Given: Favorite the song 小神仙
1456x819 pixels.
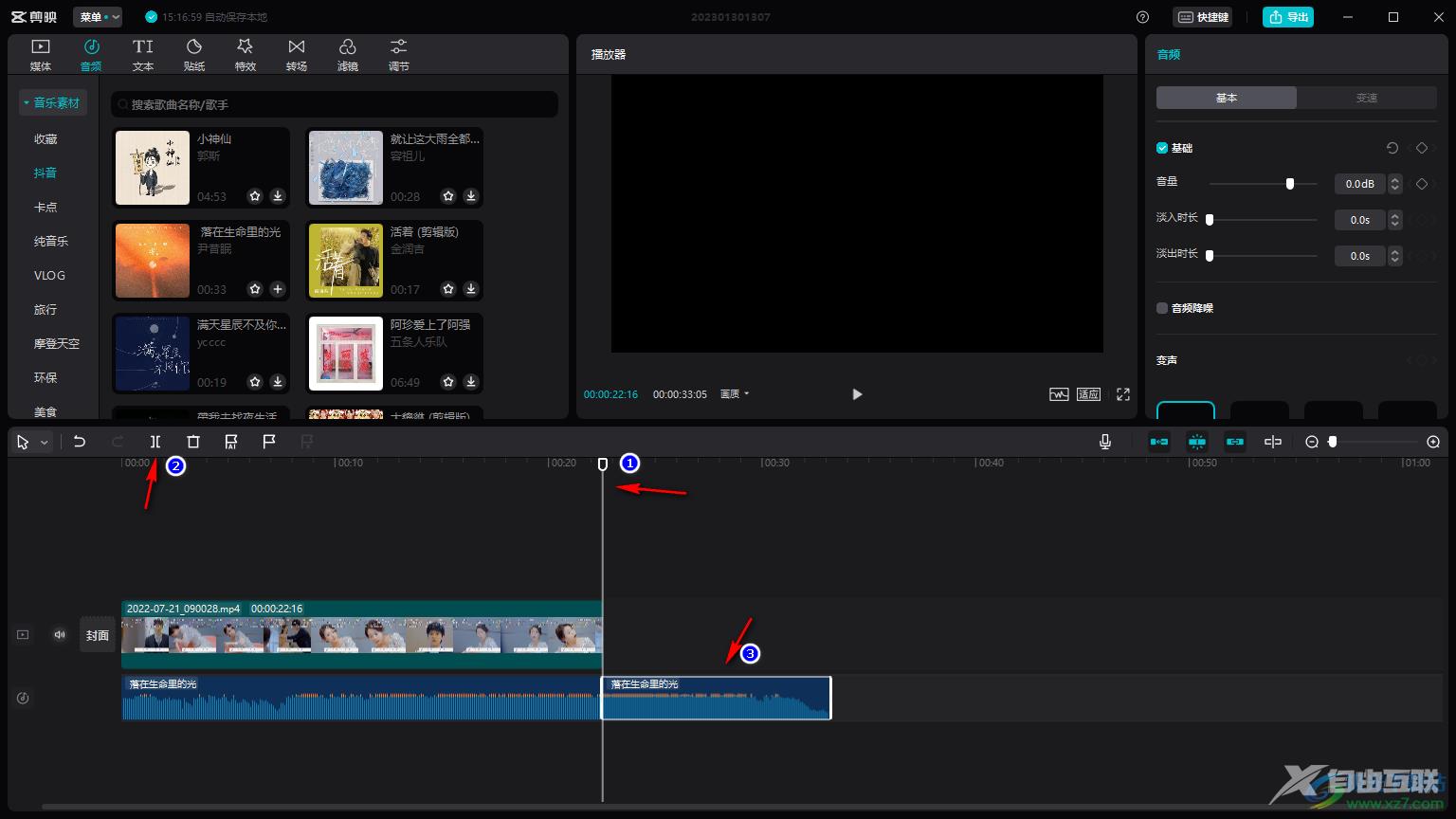Looking at the screenshot, I should 255,196.
